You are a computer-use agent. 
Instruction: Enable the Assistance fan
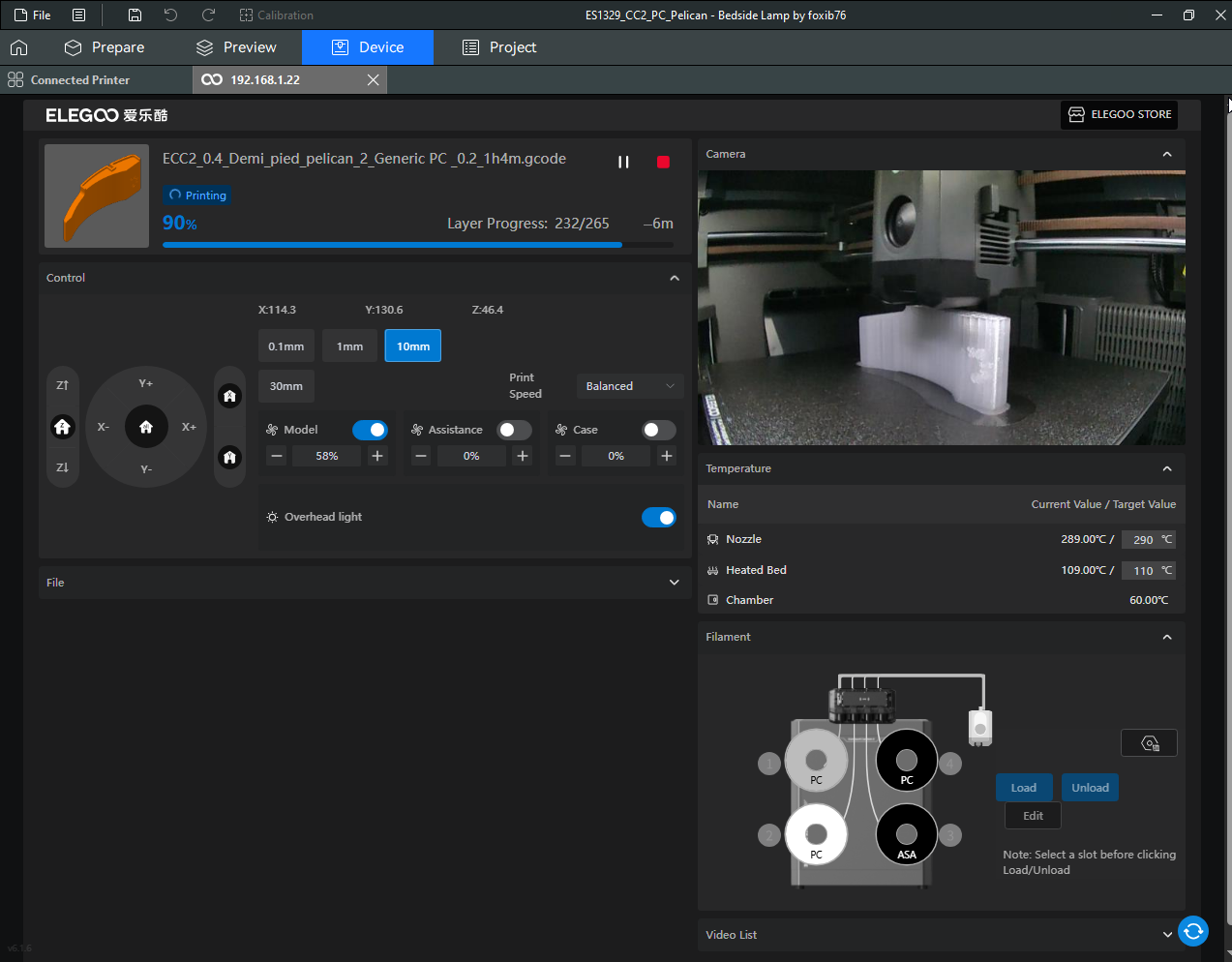click(x=514, y=430)
